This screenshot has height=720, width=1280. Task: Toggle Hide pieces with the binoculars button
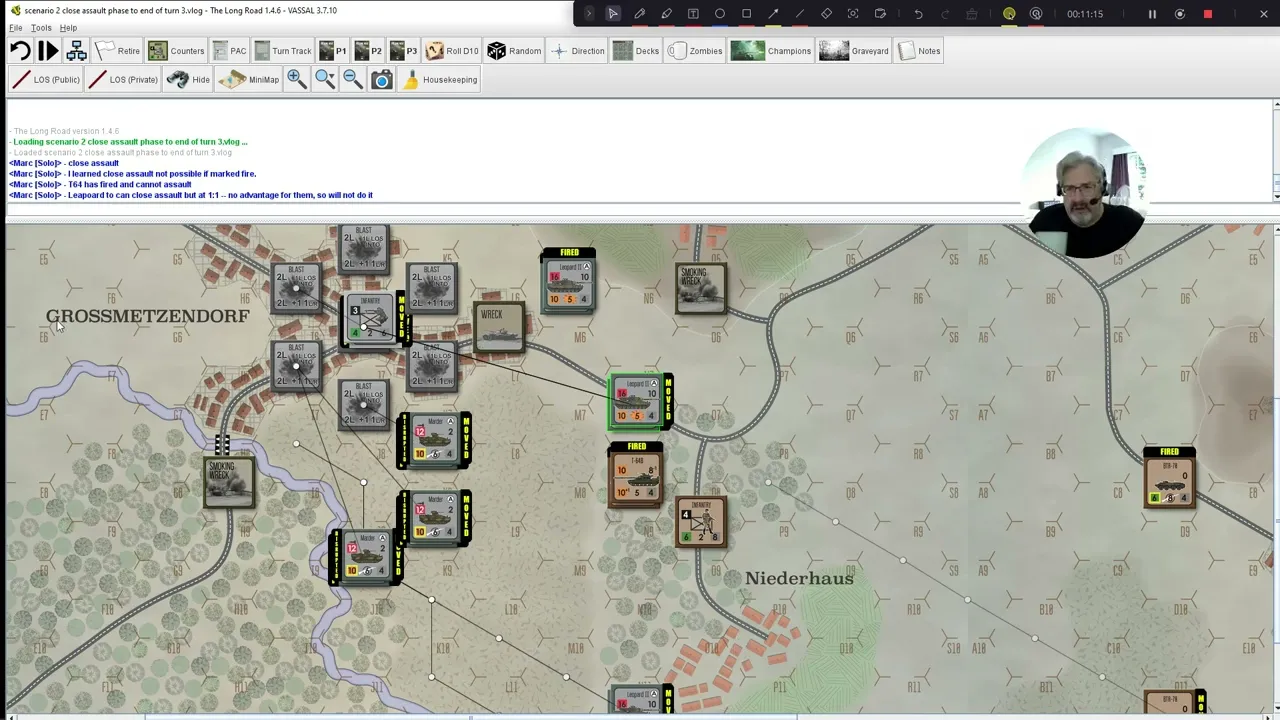click(189, 80)
